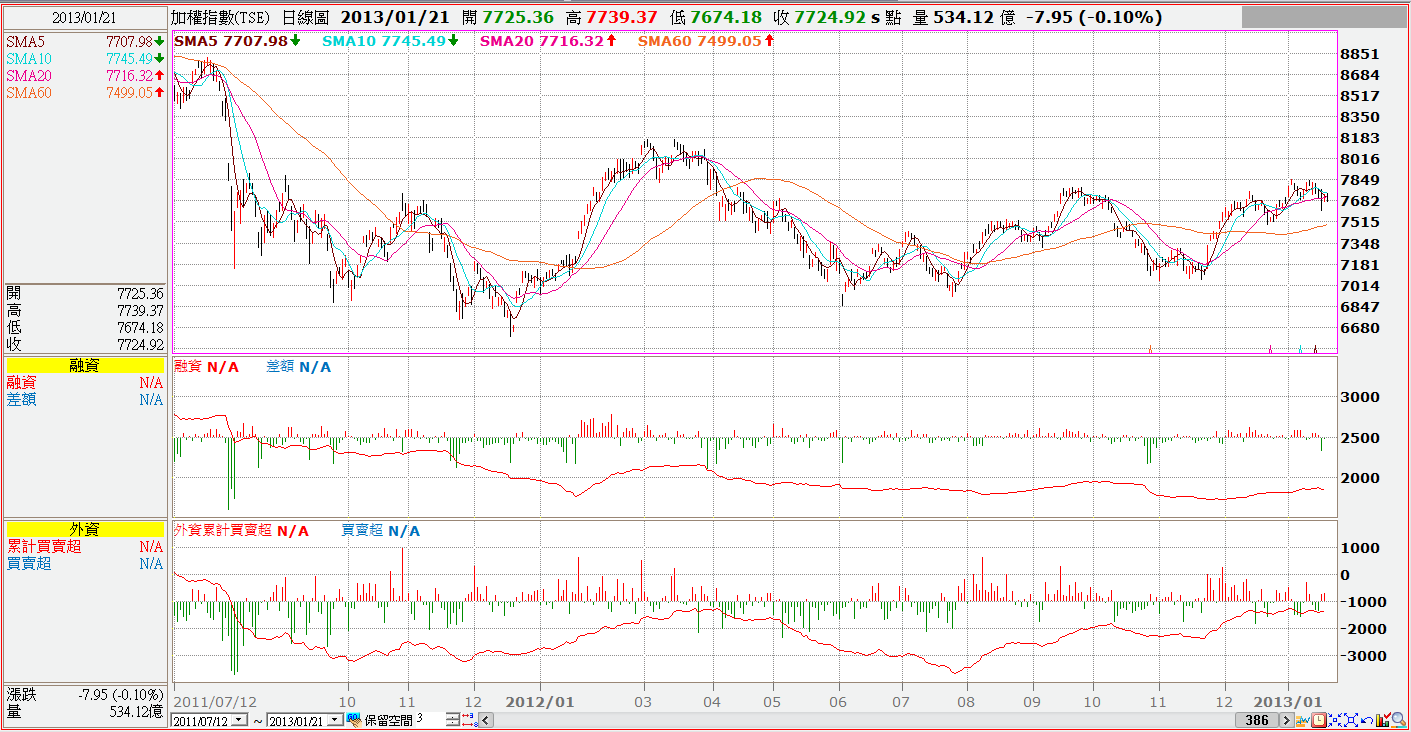Click the SMA60 7499.05 chart legend label

[x=706, y=40]
